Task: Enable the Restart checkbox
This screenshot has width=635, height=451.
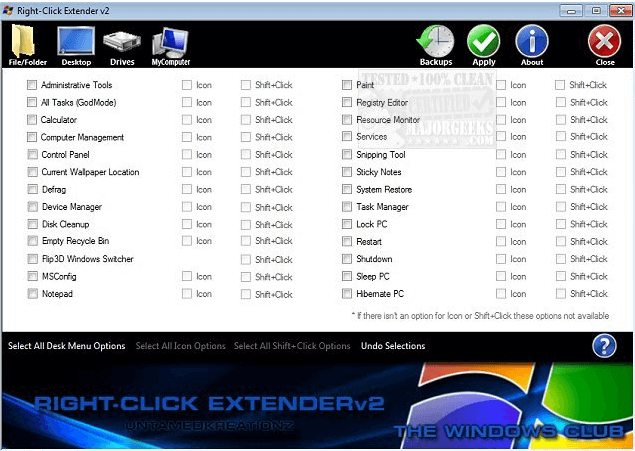Action: (347, 242)
